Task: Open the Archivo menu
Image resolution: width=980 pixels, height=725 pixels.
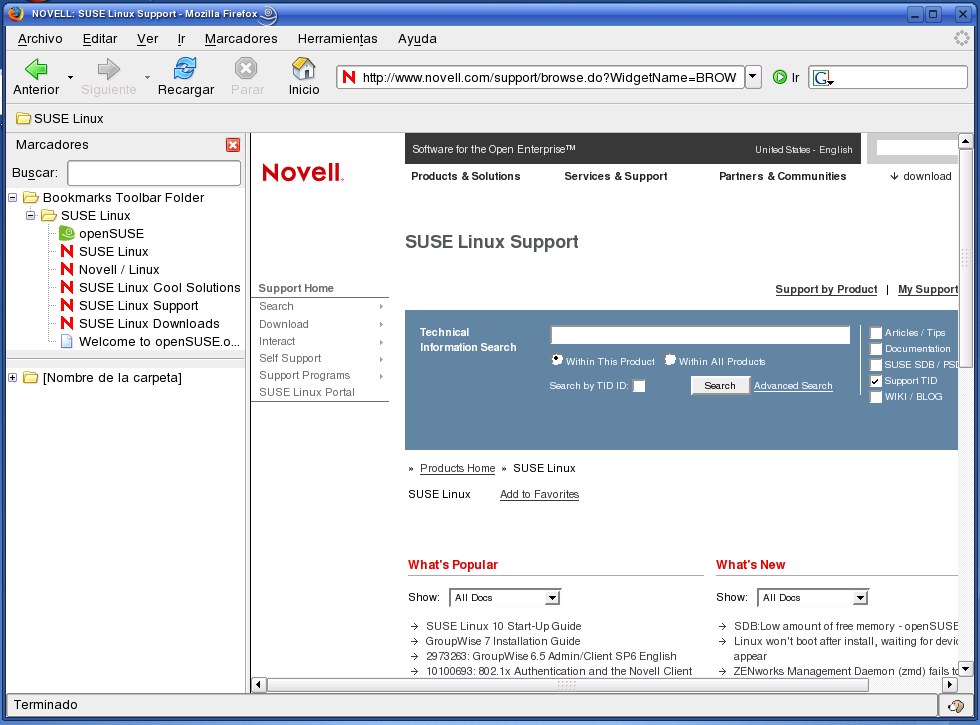Action: coord(40,39)
